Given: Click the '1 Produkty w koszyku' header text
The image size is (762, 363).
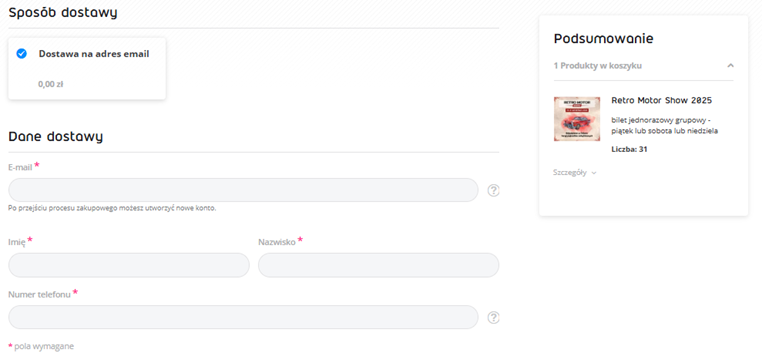Looking at the screenshot, I should [598, 66].
